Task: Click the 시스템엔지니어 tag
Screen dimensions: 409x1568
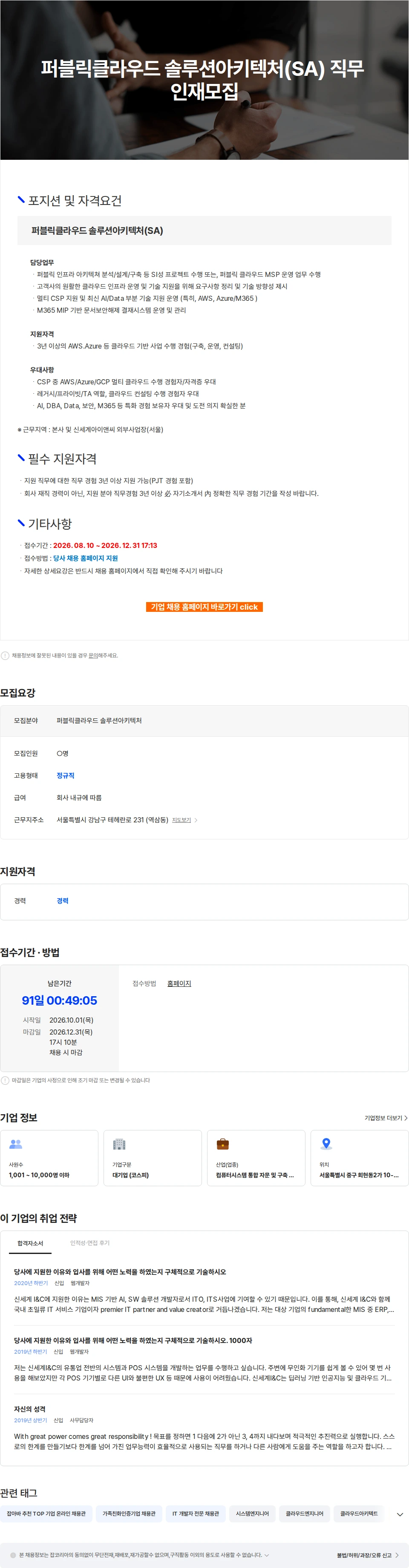Action: (253, 1514)
